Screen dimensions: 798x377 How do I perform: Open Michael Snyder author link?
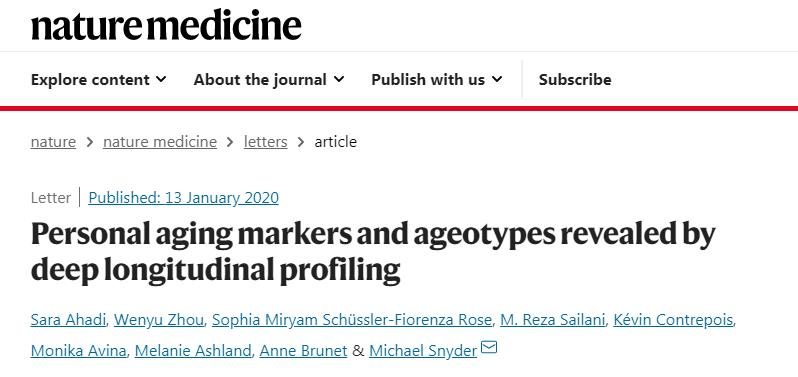coord(423,351)
